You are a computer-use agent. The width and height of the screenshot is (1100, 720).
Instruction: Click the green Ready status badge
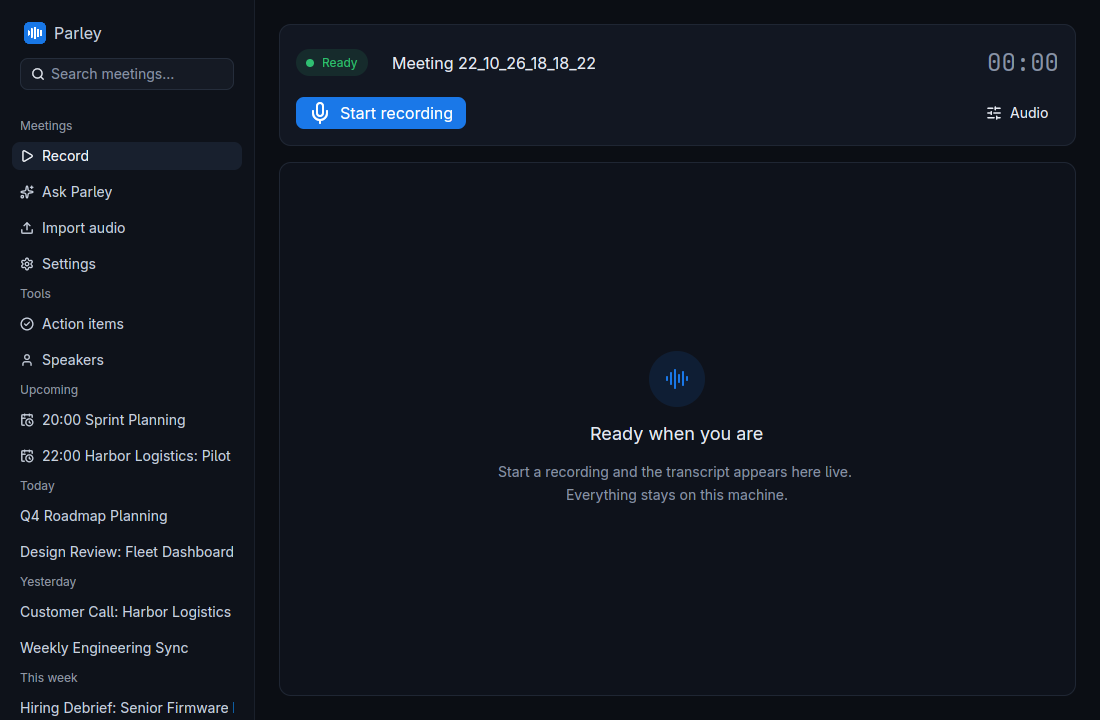point(332,63)
